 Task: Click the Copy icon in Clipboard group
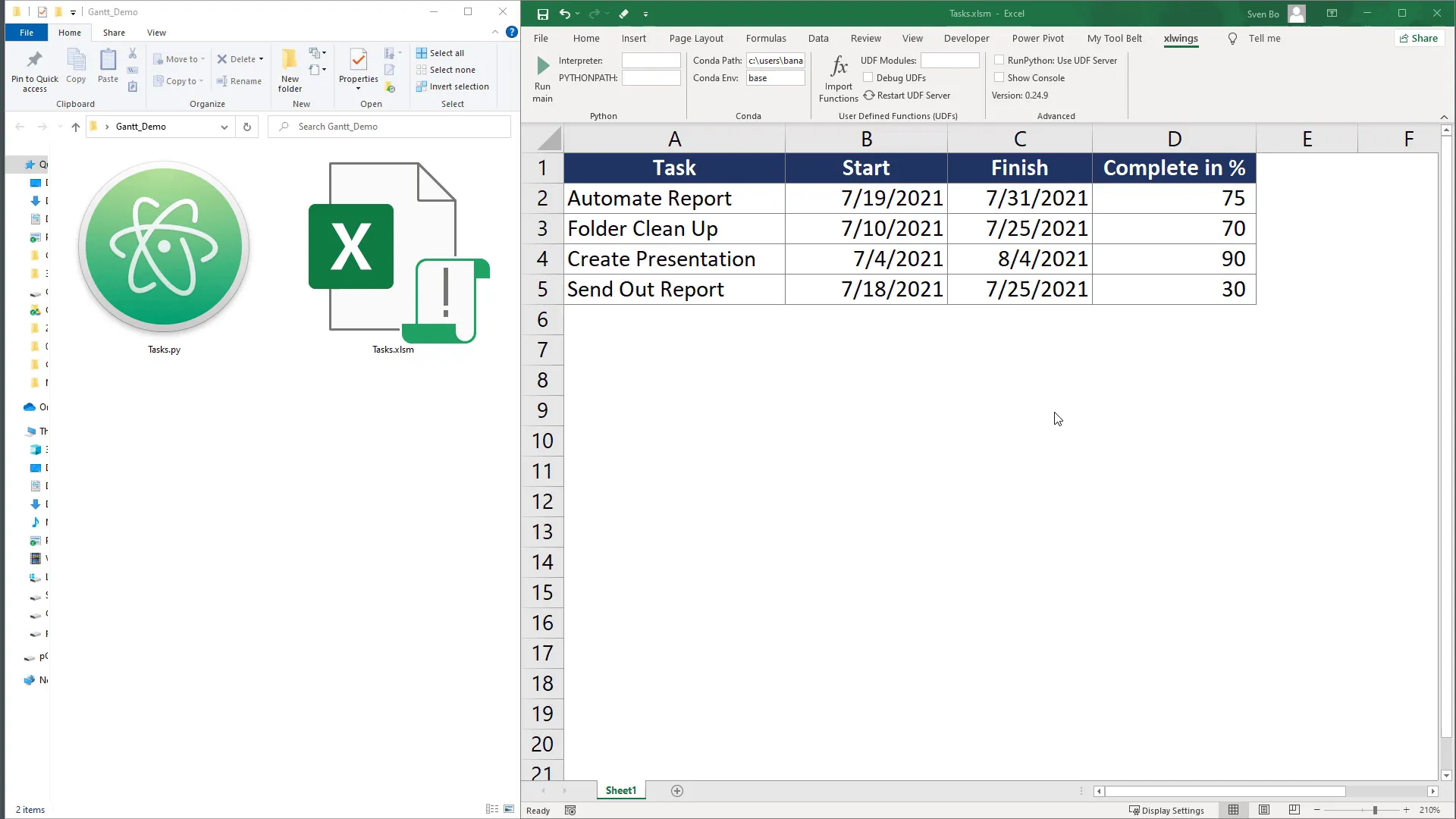point(76,67)
